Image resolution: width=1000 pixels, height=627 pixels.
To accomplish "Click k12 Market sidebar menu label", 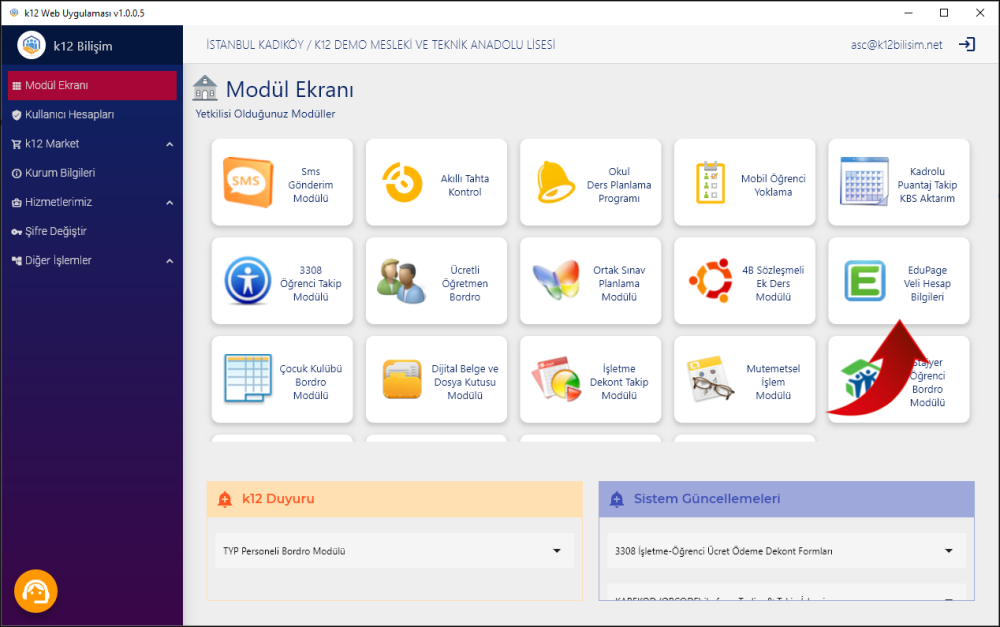I will [x=52, y=144].
